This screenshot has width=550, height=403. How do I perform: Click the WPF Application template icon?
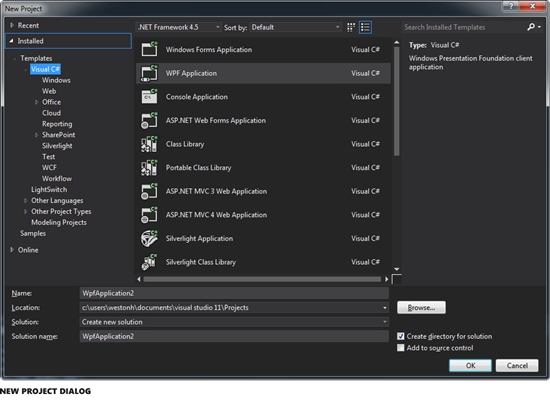149,73
